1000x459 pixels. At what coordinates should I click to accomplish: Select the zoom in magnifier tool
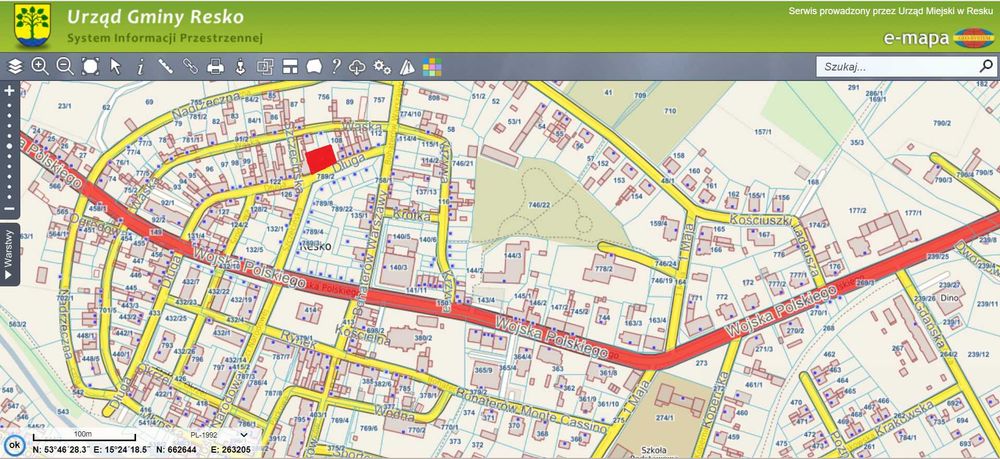pyautogui.click(x=40, y=66)
